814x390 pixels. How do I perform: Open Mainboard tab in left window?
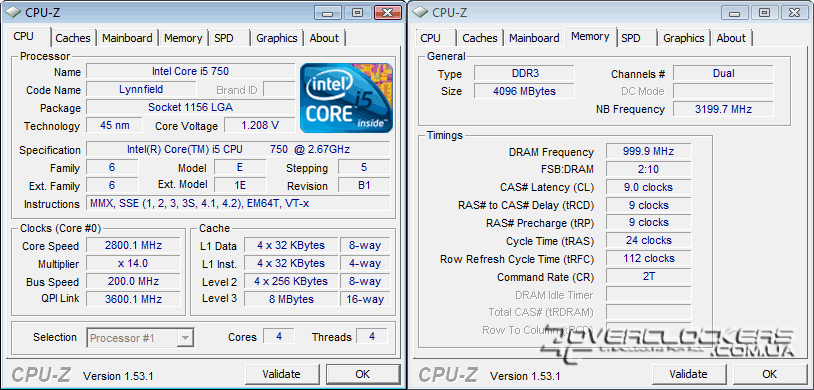point(127,38)
